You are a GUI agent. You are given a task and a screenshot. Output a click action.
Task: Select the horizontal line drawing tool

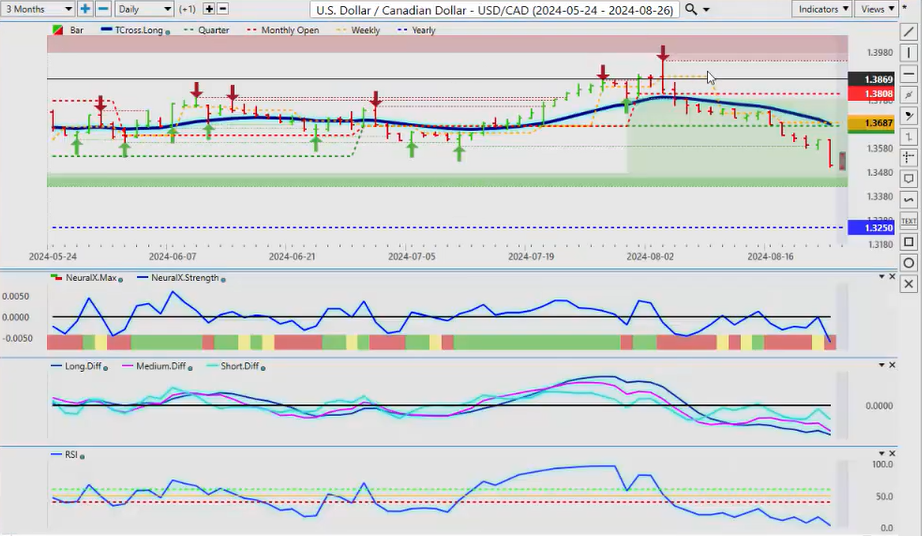point(908,73)
